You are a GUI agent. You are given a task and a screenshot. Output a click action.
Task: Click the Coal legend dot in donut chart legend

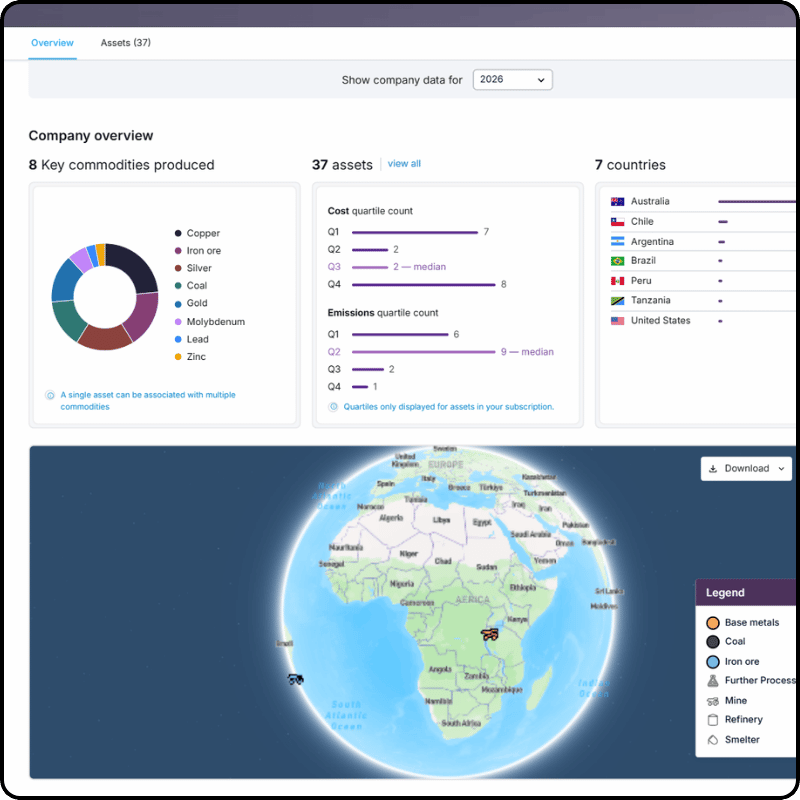[x=178, y=286]
